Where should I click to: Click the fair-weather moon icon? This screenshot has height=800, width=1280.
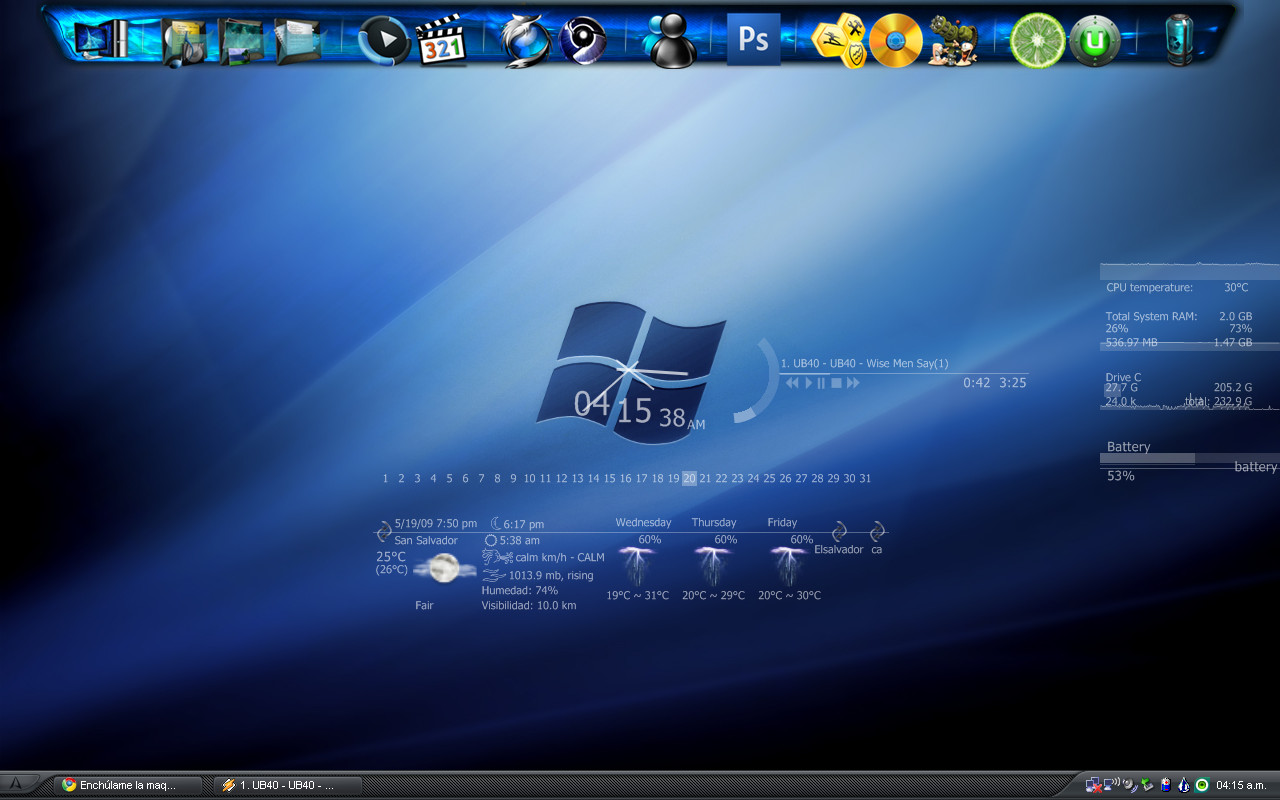coord(444,568)
